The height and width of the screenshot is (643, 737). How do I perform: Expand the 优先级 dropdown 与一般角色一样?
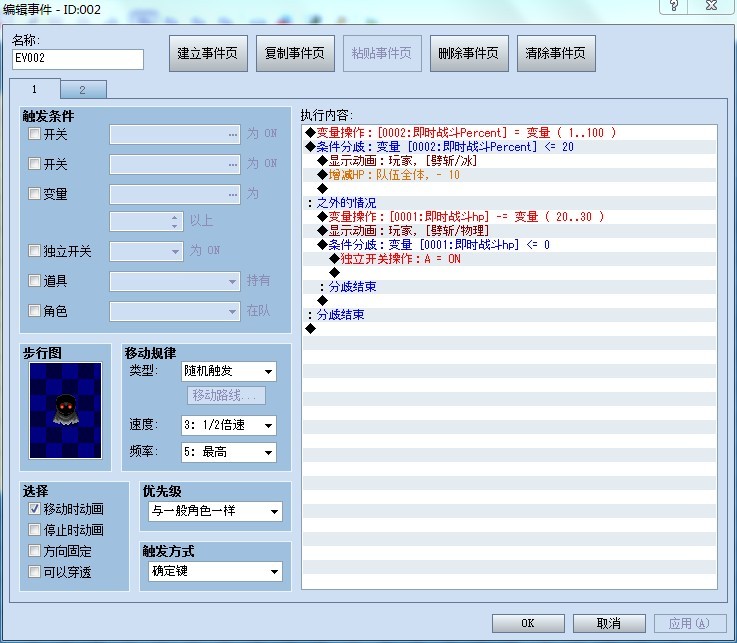(x=215, y=511)
